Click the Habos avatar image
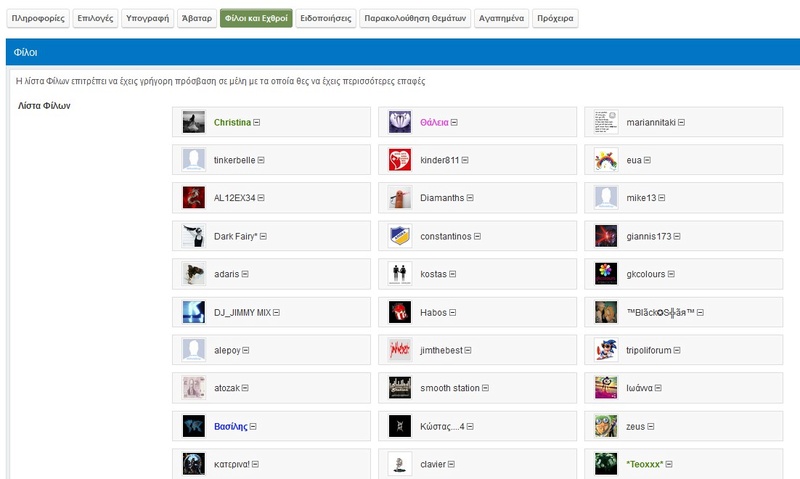Image resolution: width=800 pixels, height=479 pixels. 399,312
